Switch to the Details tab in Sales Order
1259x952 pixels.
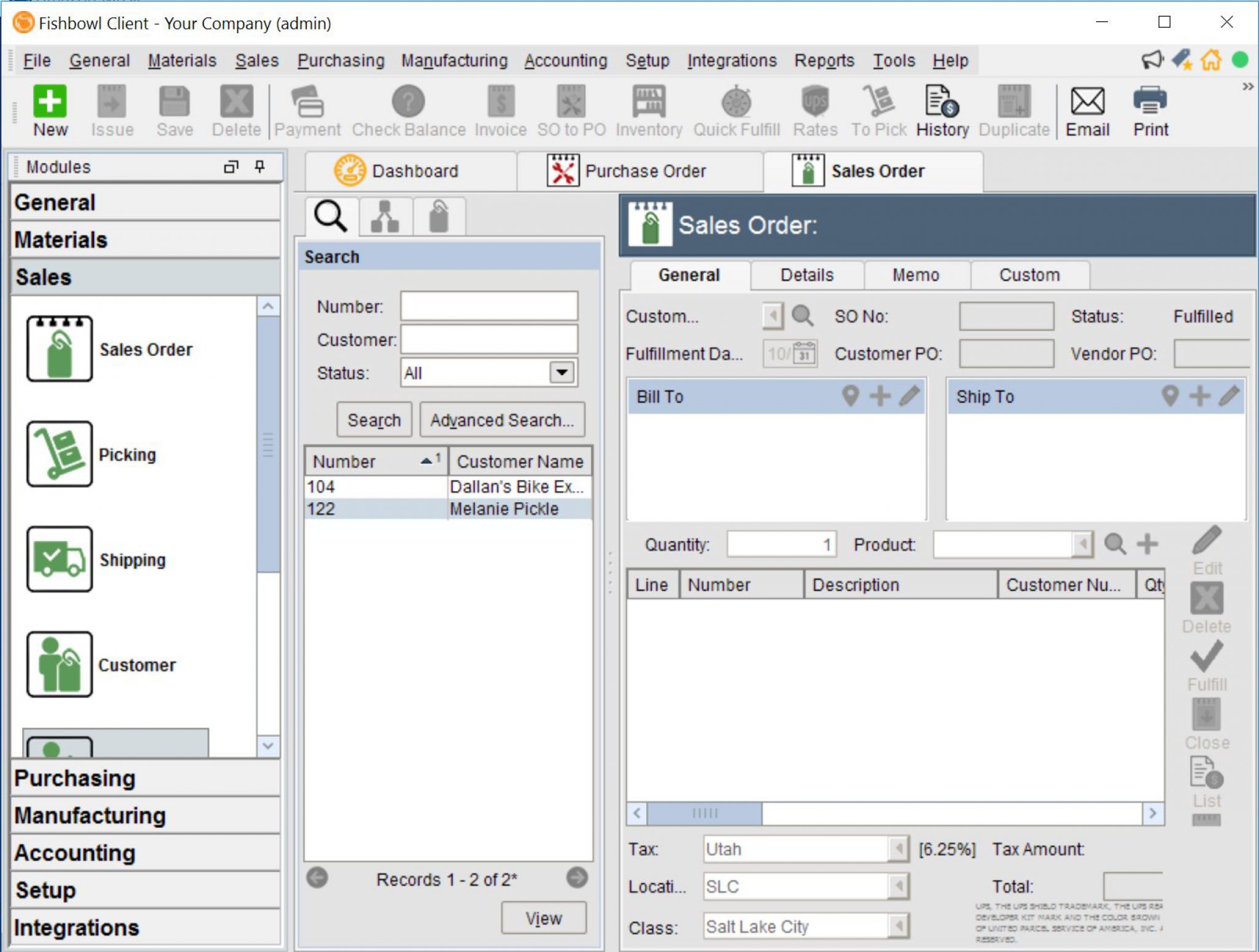805,275
